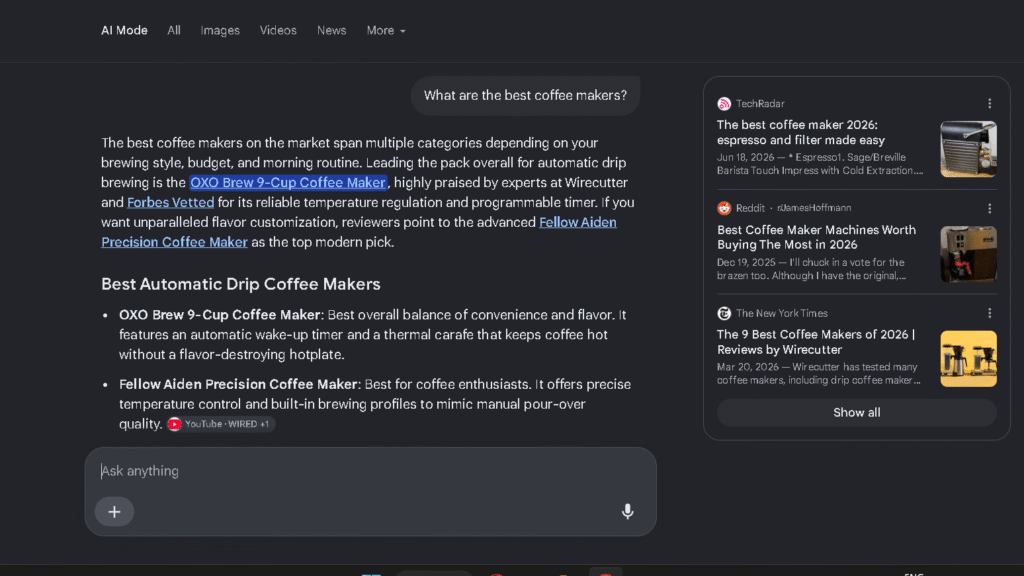1024x576 pixels.
Task: Click the TechRadar espresso machine thumbnail
Action: [968, 149]
